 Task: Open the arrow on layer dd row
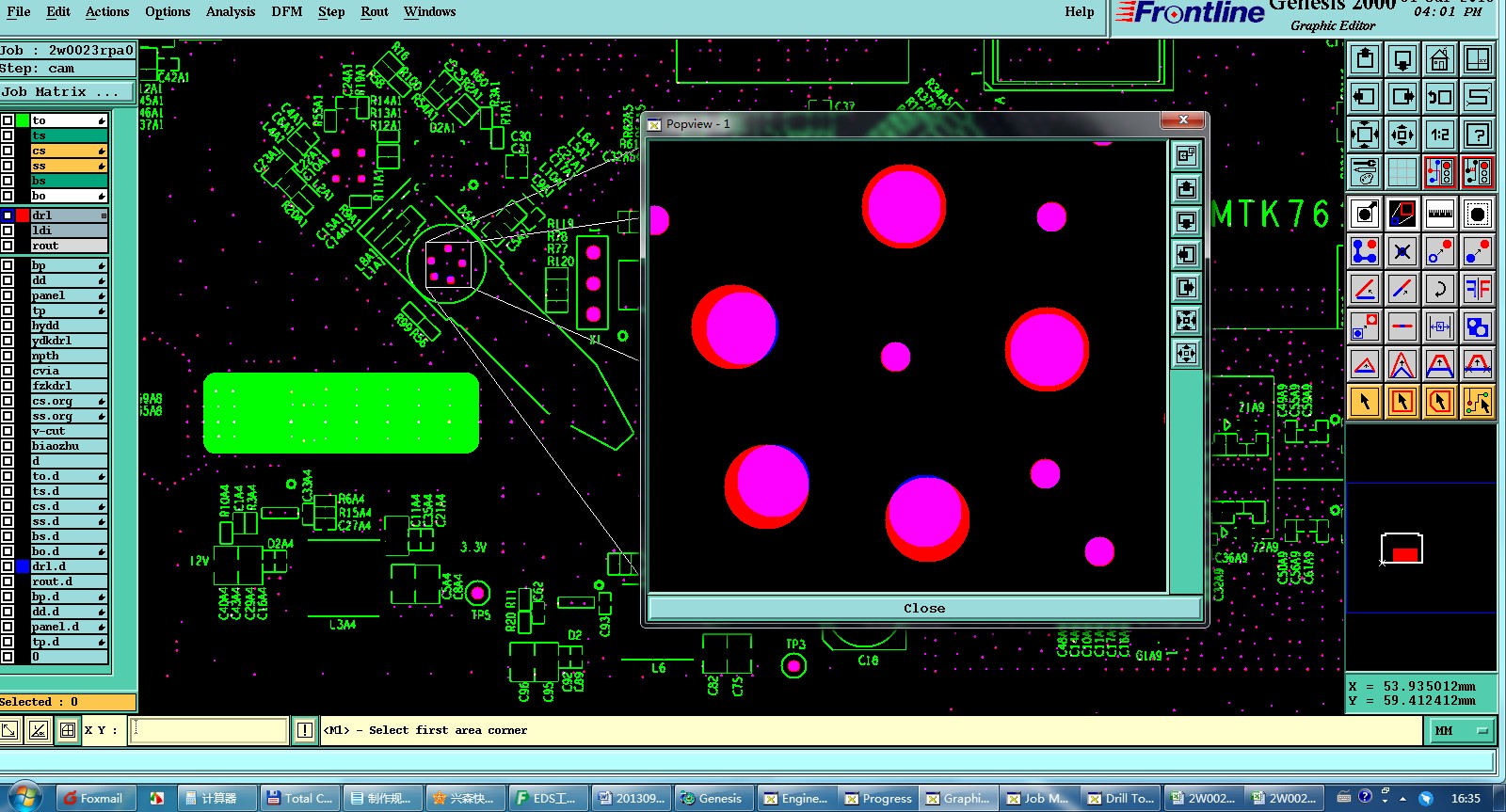point(102,280)
